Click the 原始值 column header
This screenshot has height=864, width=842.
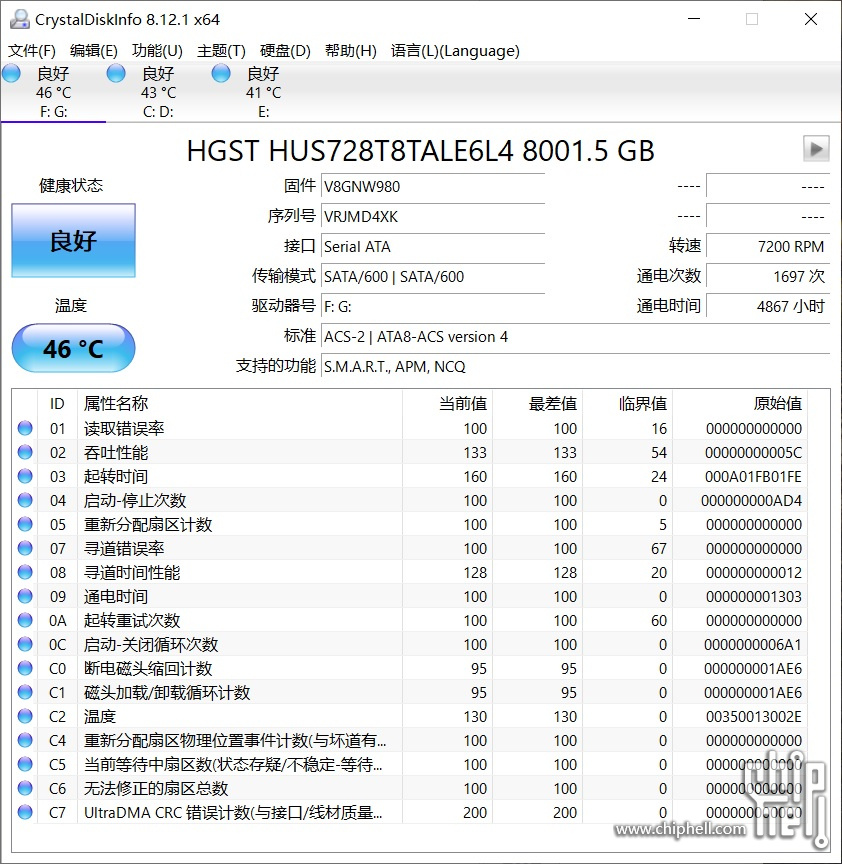tap(740, 404)
